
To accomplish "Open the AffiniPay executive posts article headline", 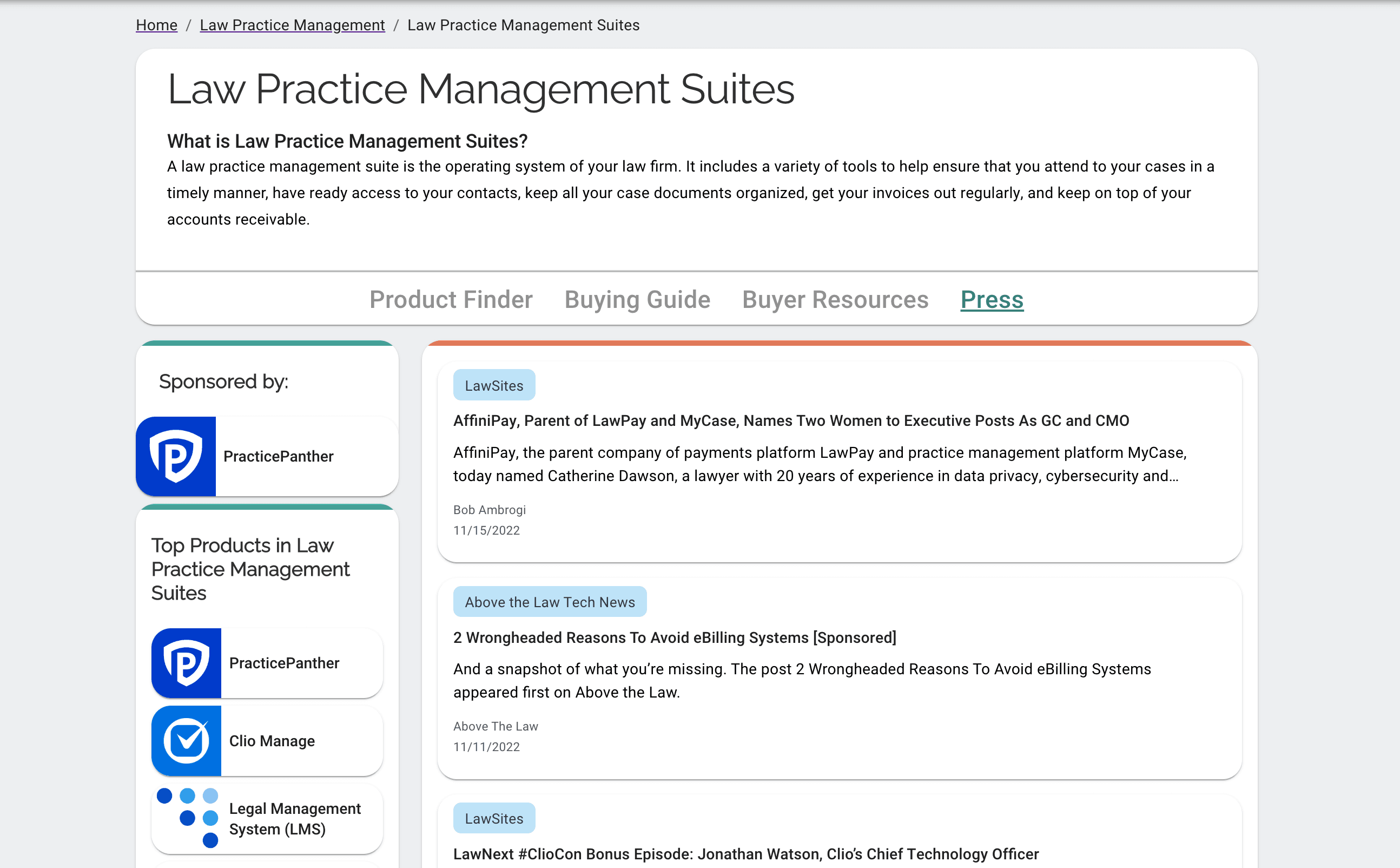I will [x=791, y=421].
